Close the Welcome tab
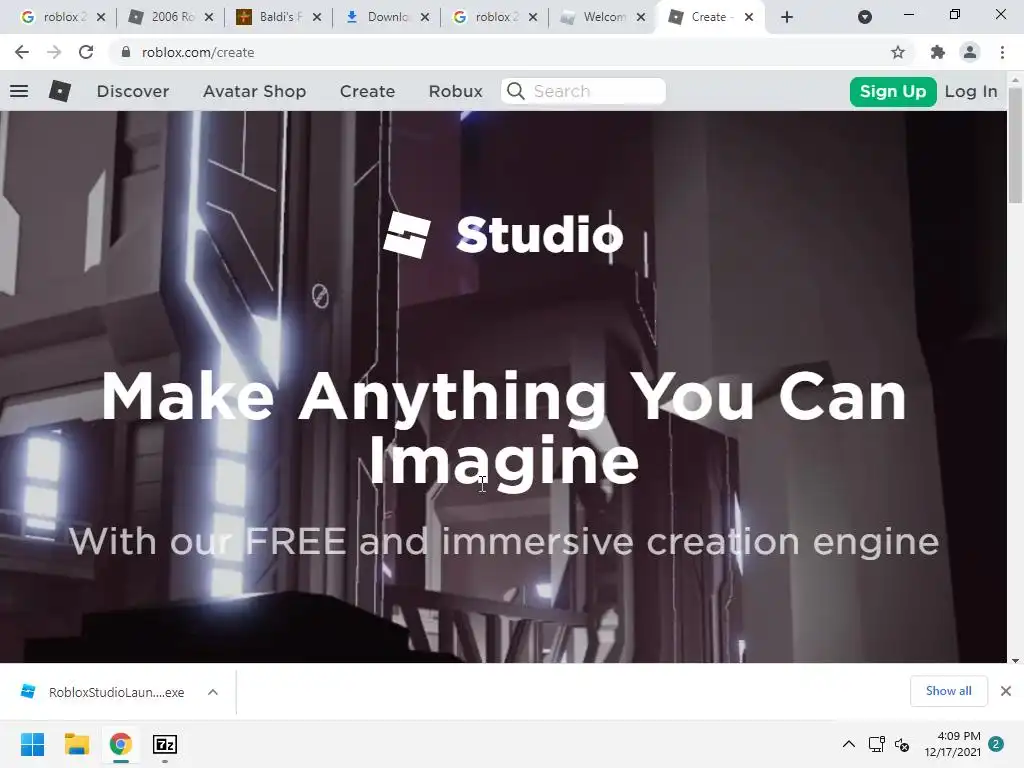 641,17
